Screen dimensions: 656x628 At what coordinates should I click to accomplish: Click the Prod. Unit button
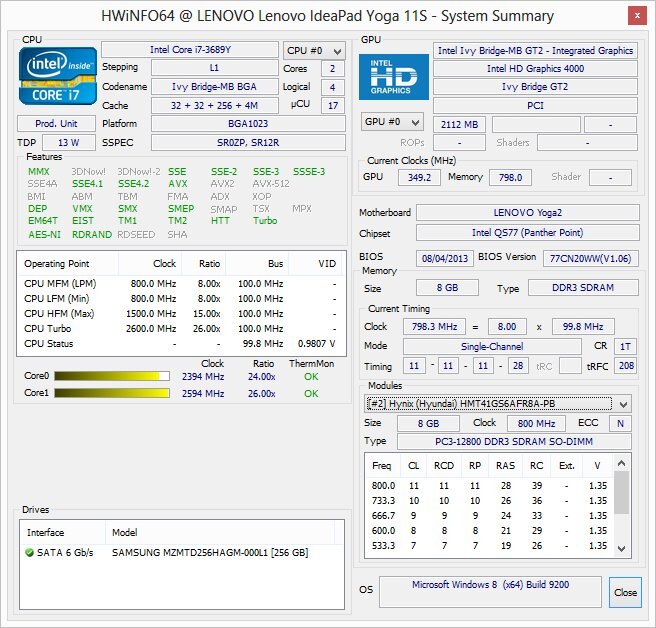point(56,123)
